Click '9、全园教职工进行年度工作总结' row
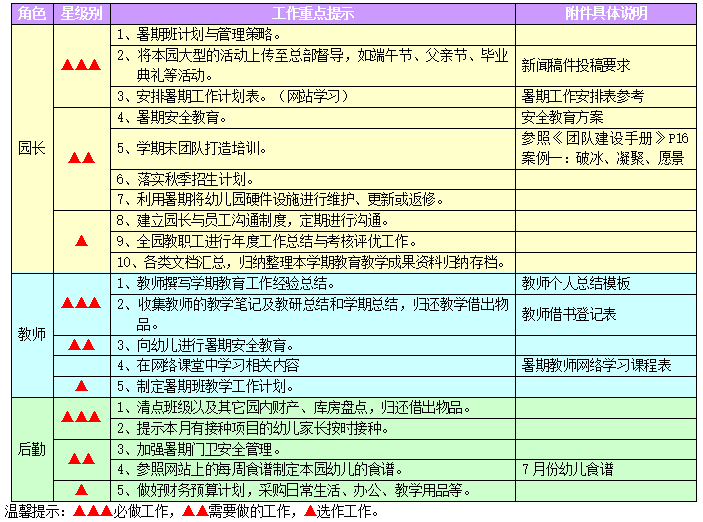This screenshot has width=703, height=522. (x=313, y=242)
